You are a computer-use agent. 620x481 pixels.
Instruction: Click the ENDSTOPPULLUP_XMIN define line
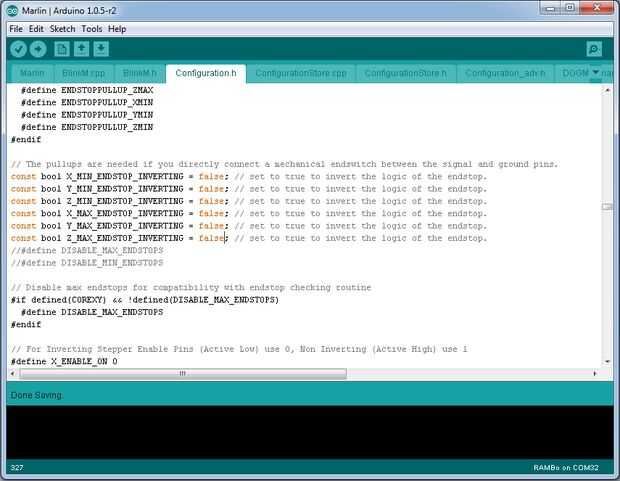(x=87, y=102)
